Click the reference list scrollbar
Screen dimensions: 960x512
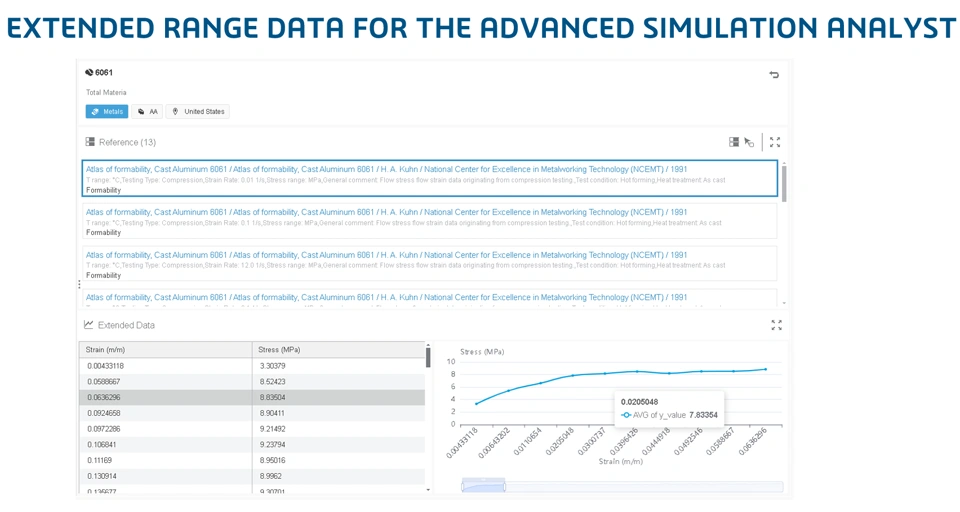[784, 183]
